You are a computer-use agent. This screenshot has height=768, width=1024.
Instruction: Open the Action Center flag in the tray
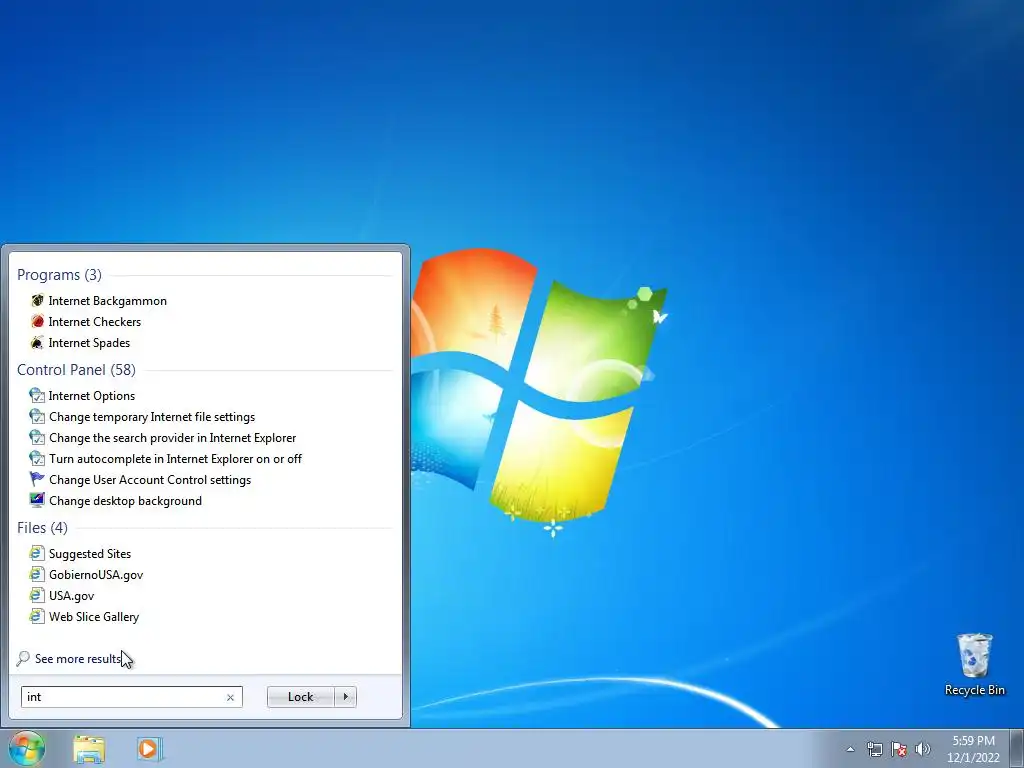point(899,749)
